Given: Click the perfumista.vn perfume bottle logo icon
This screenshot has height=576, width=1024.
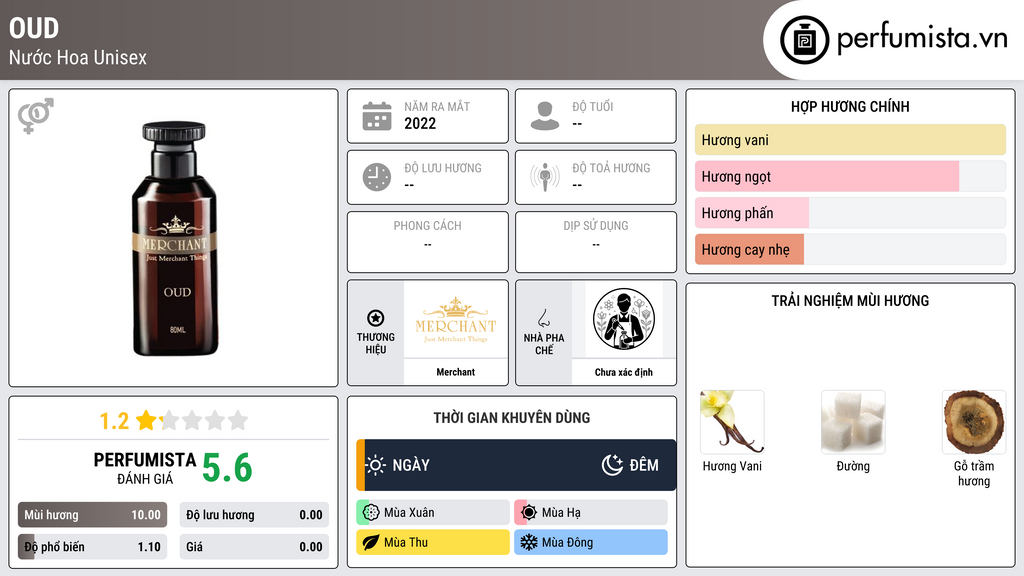Looking at the screenshot, I should (x=804, y=40).
